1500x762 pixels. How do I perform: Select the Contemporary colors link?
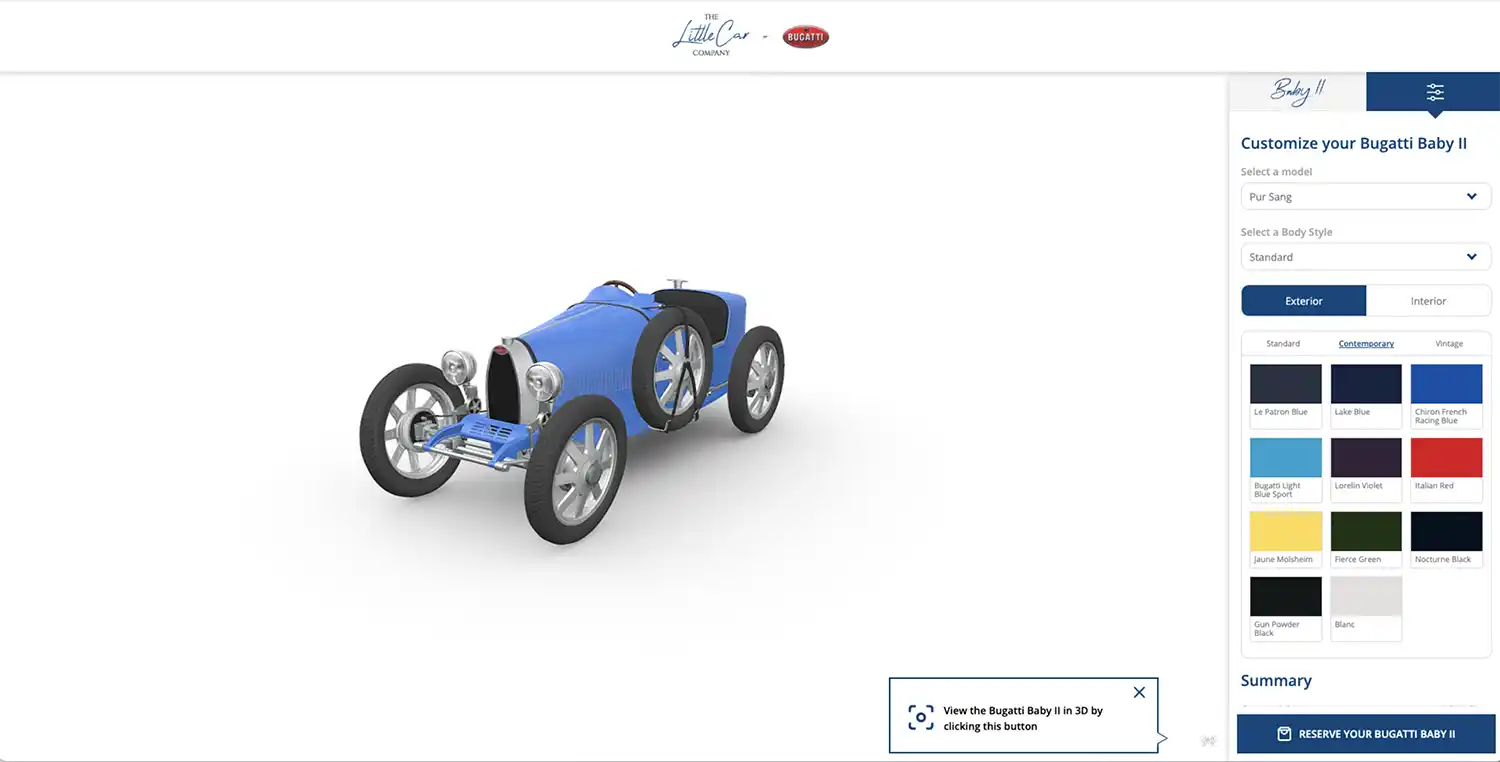1366,344
